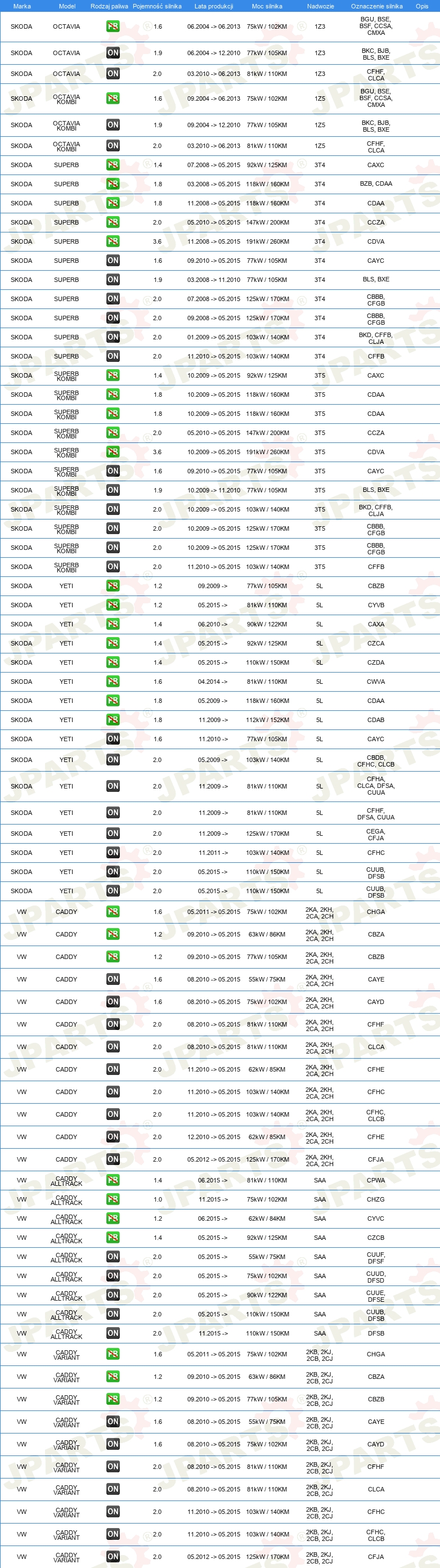Click petrol icon in Caddy Alltrack CZCB row
The image size is (440, 1568).
point(113,1238)
